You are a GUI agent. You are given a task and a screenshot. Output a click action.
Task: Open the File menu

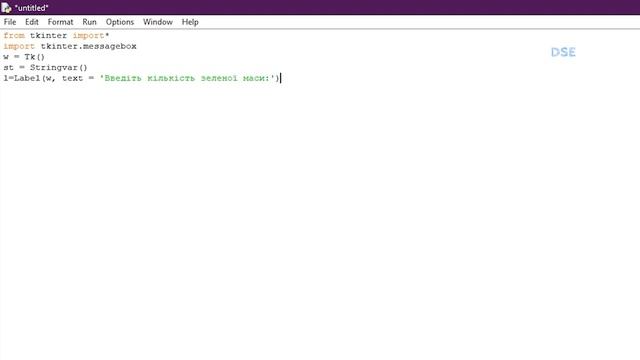coord(10,22)
